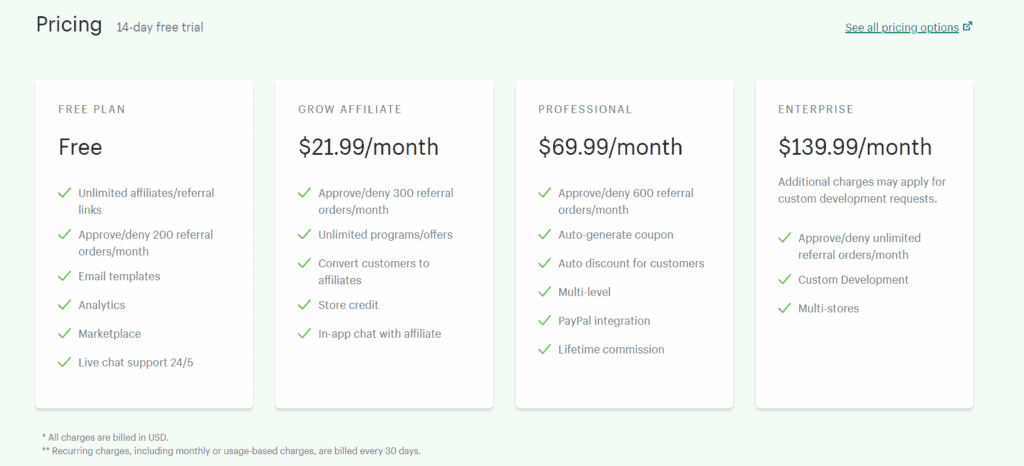The image size is (1024, 466).
Task: Click the 14-day free trial text
Action: (160, 27)
